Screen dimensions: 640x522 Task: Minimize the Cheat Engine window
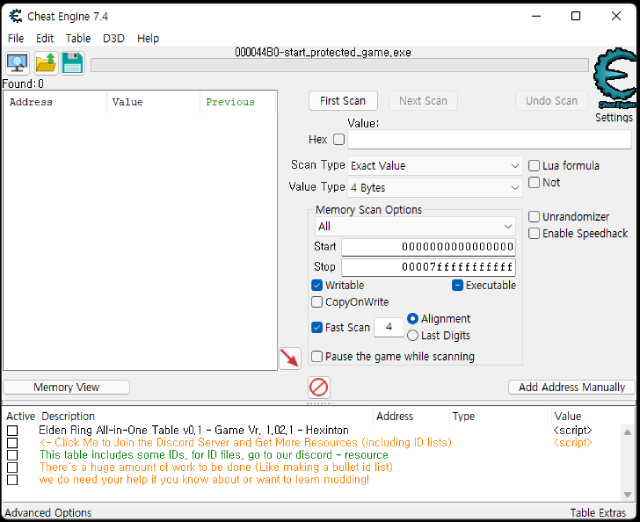coord(536,16)
